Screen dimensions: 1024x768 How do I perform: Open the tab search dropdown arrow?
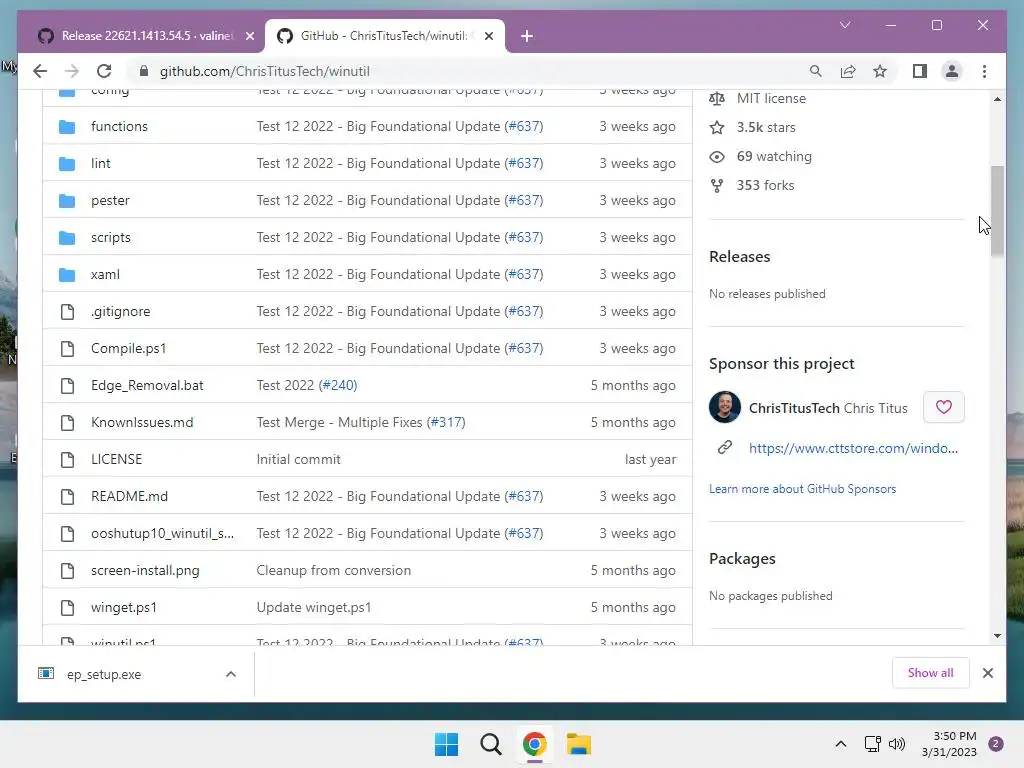pyautogui.click(x=845, y=25)
